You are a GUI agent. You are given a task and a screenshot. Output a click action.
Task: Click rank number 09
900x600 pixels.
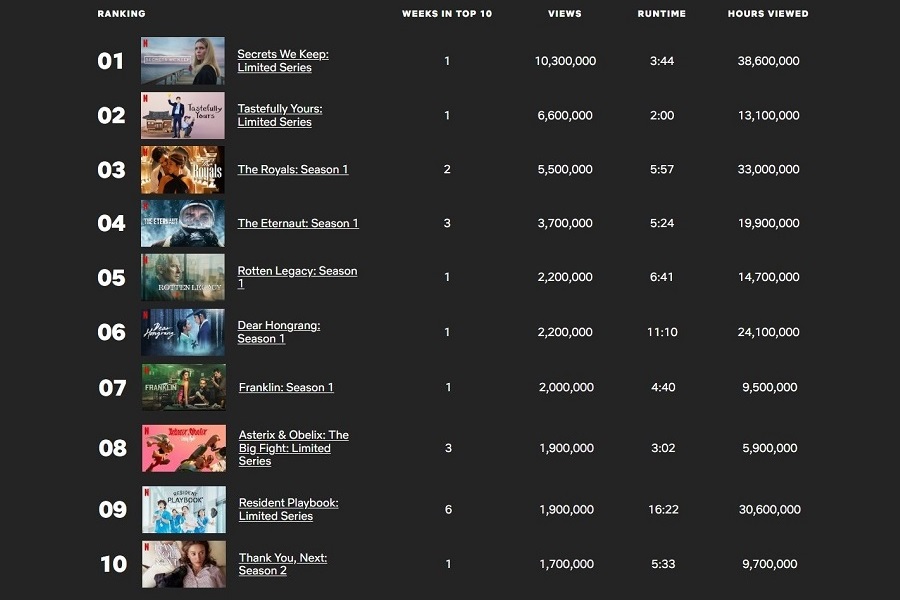tap(112, 509)
